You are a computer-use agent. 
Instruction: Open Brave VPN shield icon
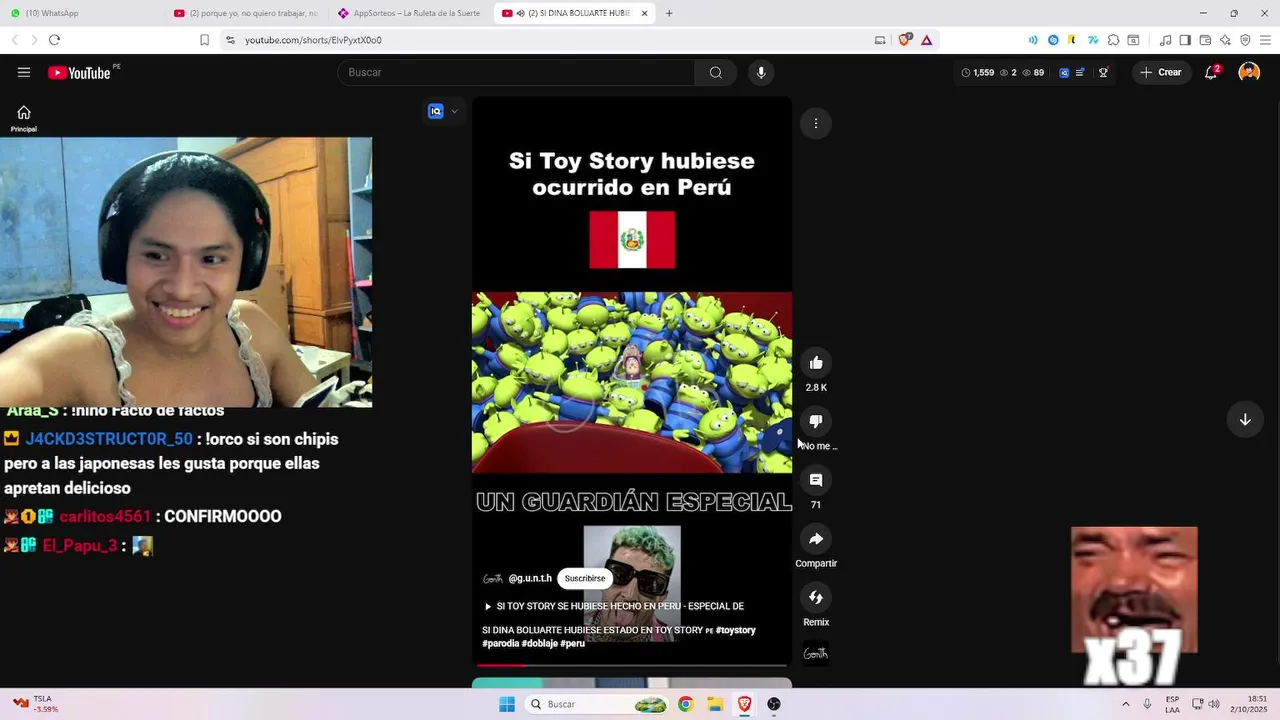coord(1245,40)
